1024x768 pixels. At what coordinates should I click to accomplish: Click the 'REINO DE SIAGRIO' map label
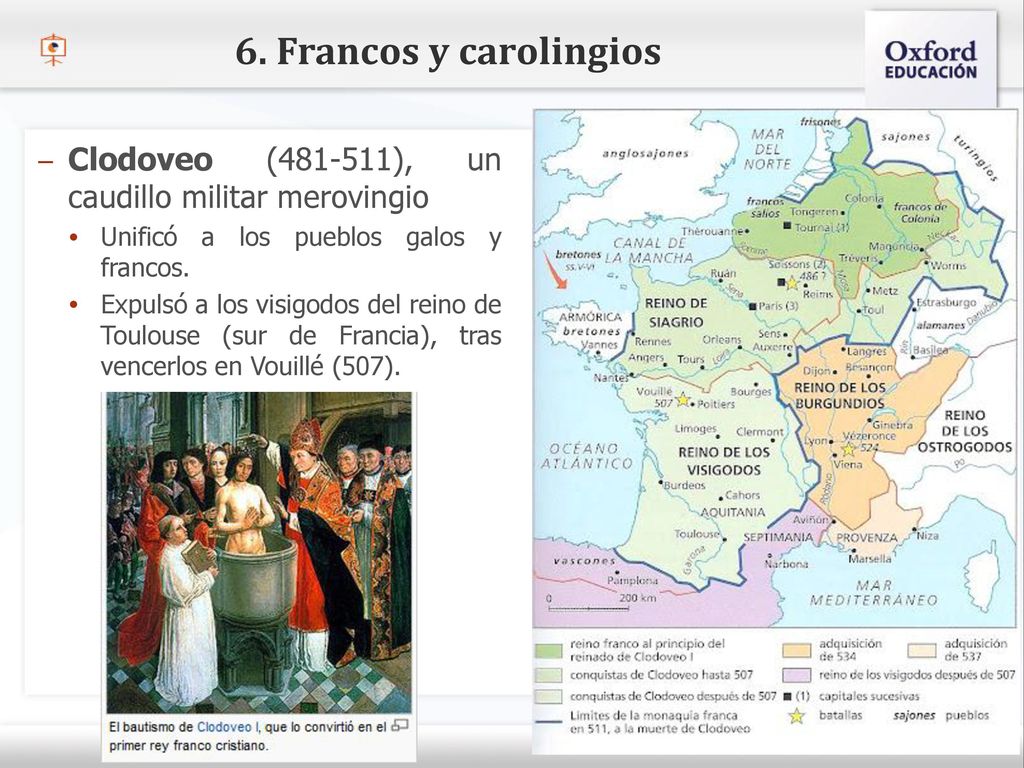pos(675,313)
